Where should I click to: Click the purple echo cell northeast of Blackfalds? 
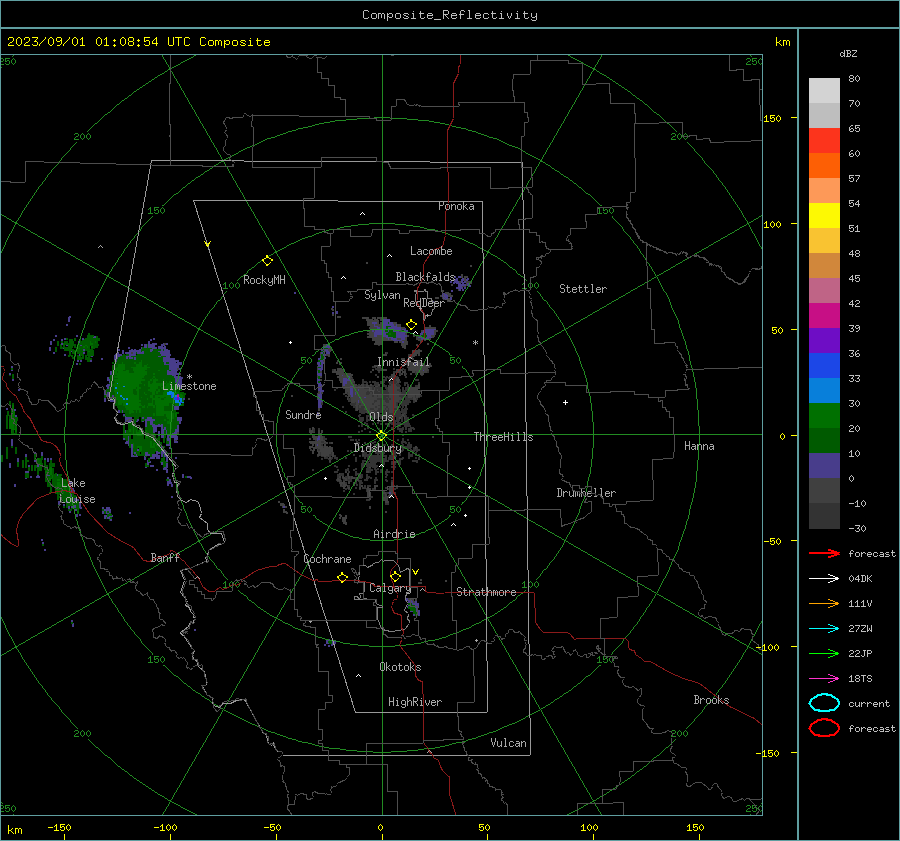pos(461,282)
